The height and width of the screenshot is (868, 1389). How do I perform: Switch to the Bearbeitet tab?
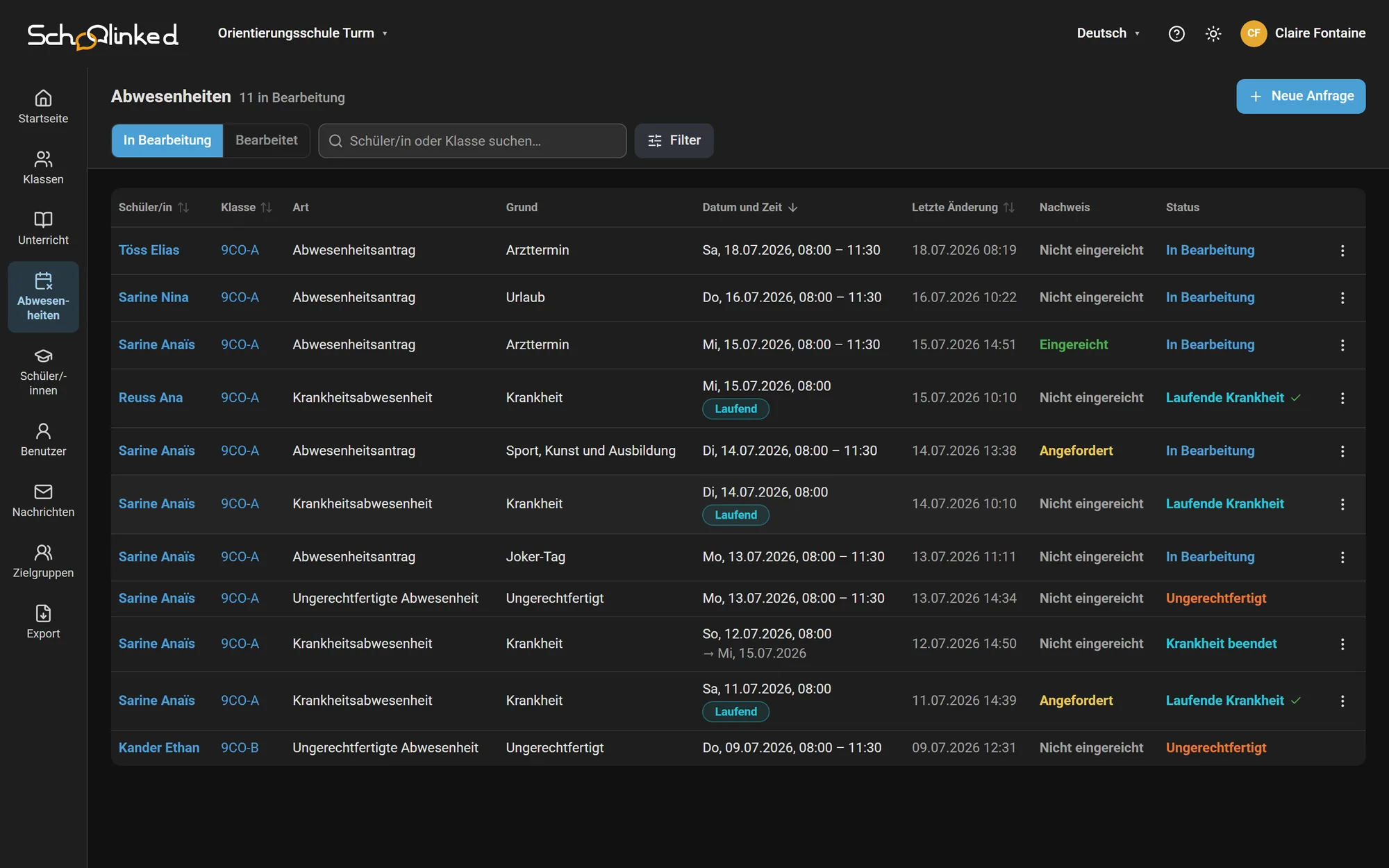click(x=267, y=140)
